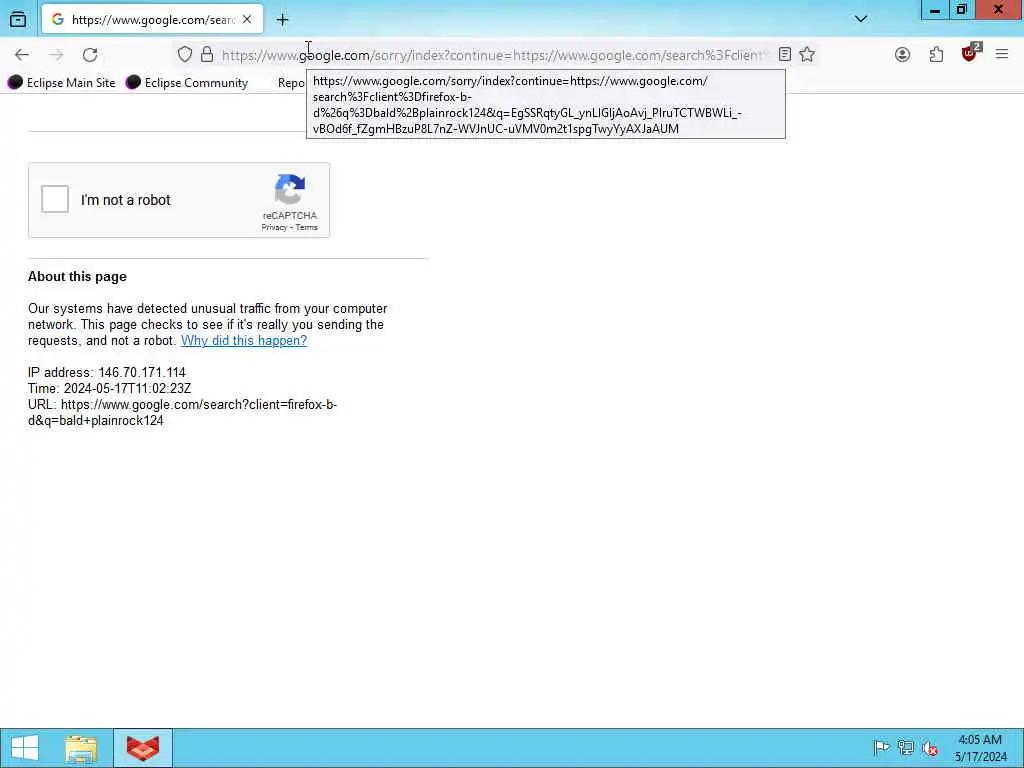Open the uBlock Origin extension icon
Viewport: 1024px width, 768px height.
coord(970,54)
